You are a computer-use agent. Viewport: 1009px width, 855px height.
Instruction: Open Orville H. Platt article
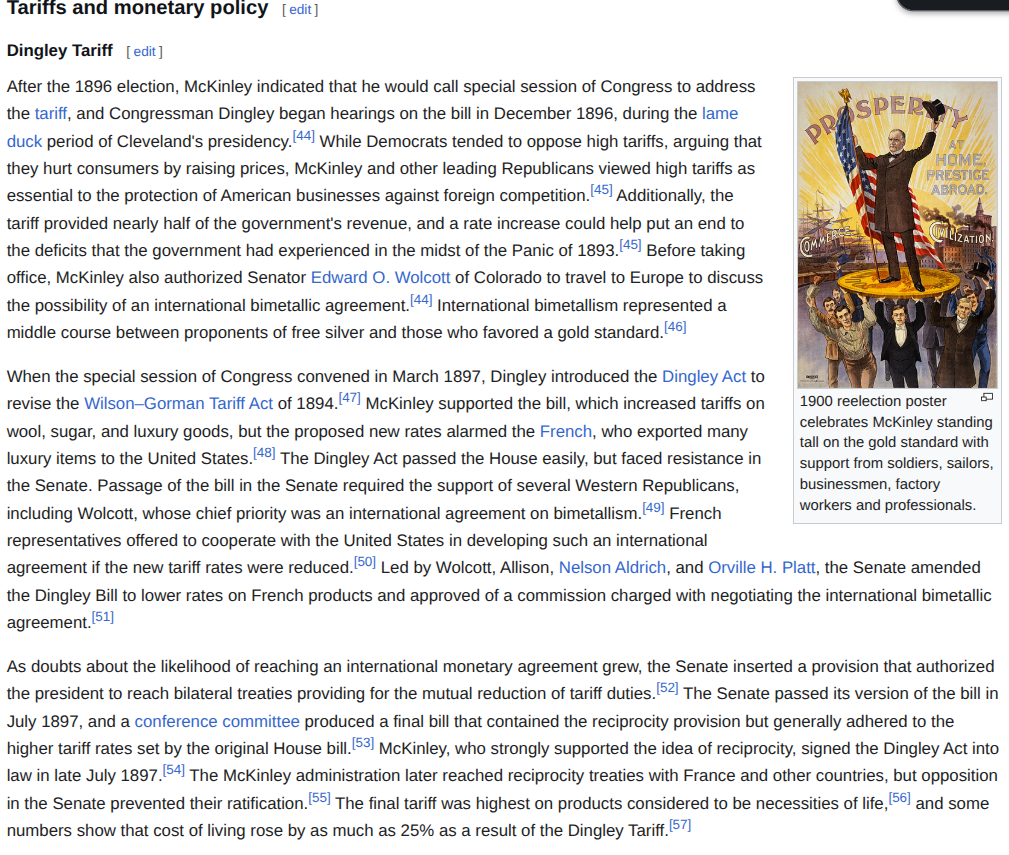tap(761, 568)
